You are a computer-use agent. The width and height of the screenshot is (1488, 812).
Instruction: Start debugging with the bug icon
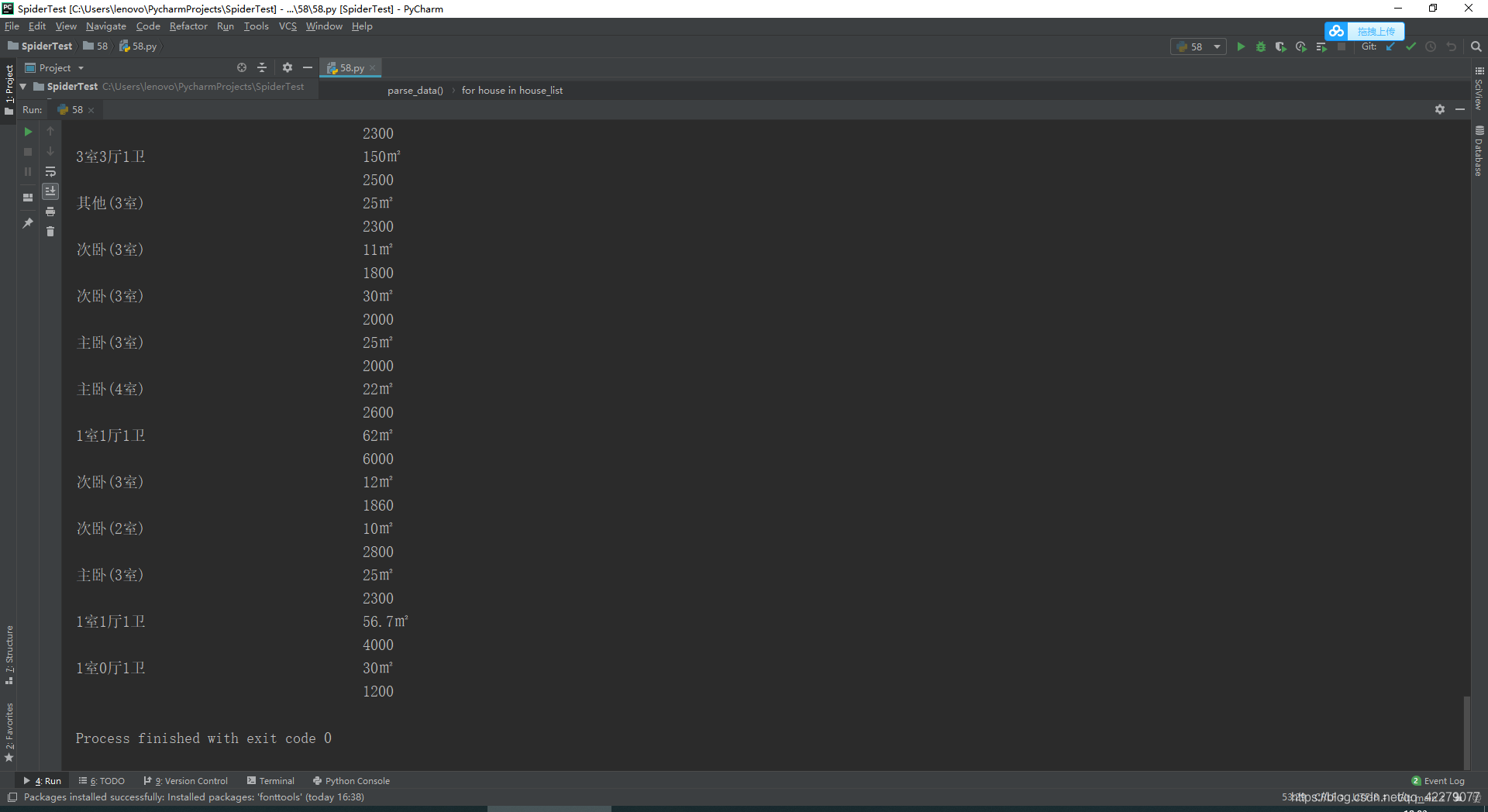[x=1261, y=46]
